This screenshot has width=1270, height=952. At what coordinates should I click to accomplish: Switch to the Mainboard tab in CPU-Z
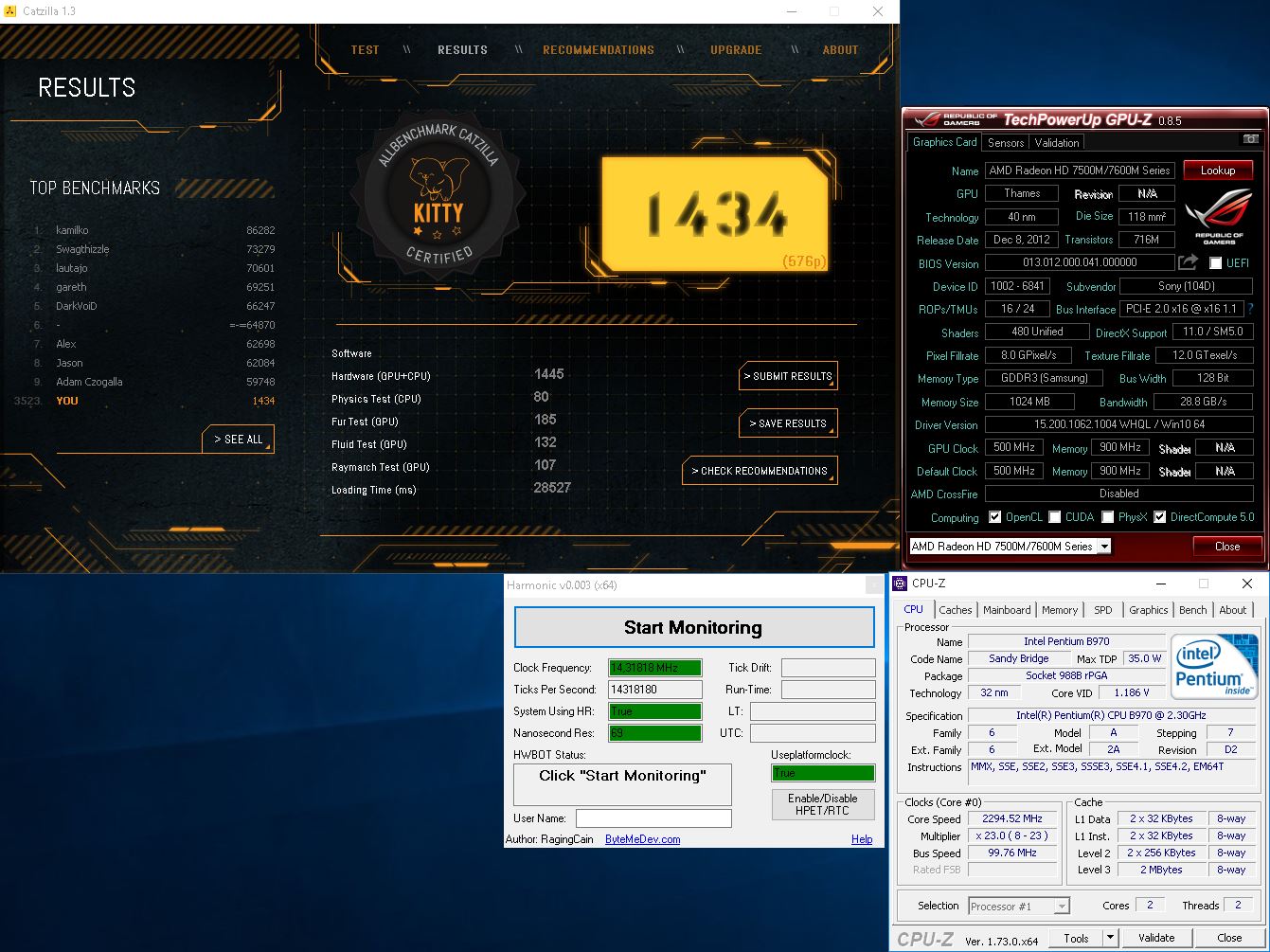point(1007,610)
